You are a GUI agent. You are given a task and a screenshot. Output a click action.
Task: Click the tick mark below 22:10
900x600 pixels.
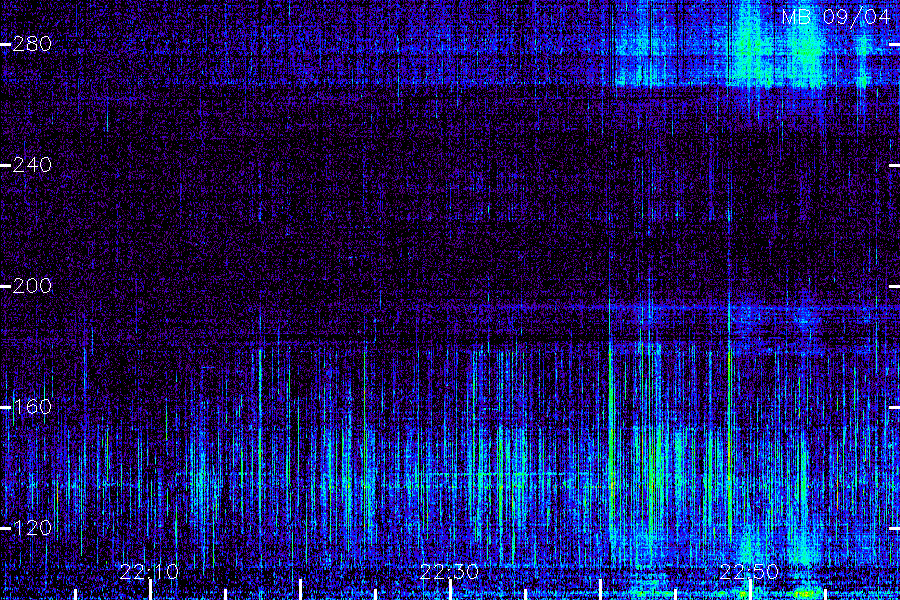(x=150, y=590)
